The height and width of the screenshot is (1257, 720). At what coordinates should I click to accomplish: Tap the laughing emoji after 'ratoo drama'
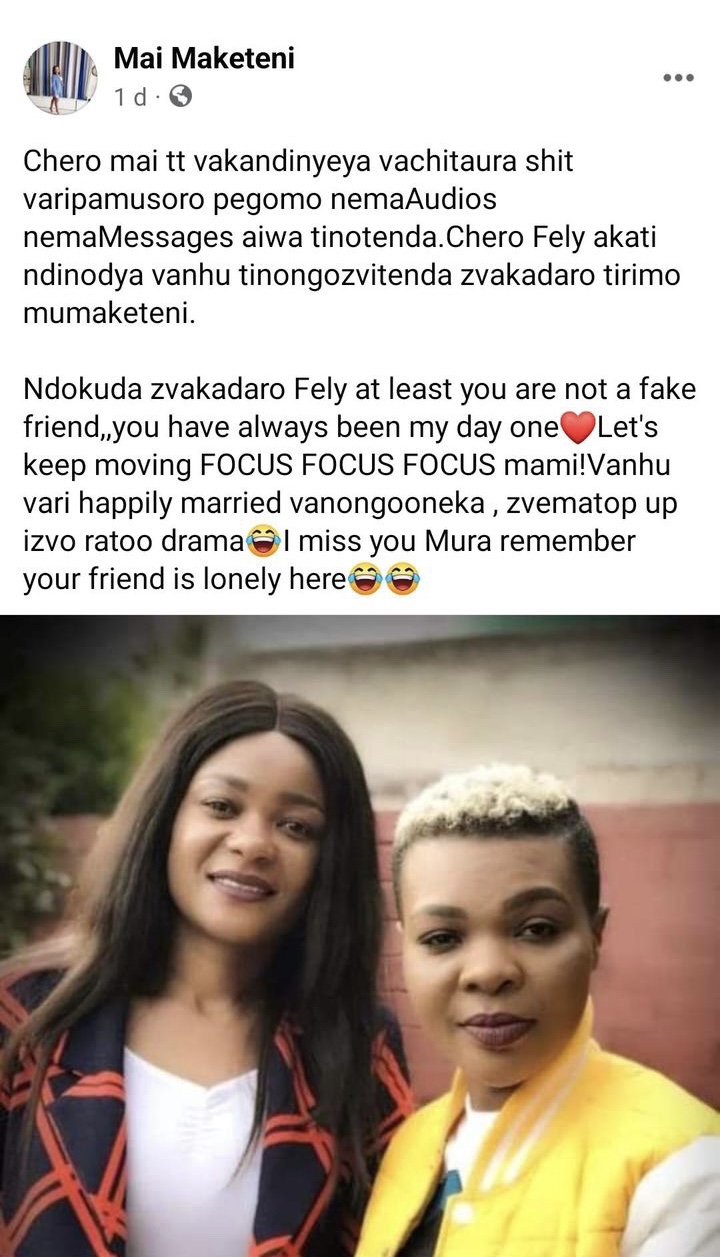(x=263, y=543)
